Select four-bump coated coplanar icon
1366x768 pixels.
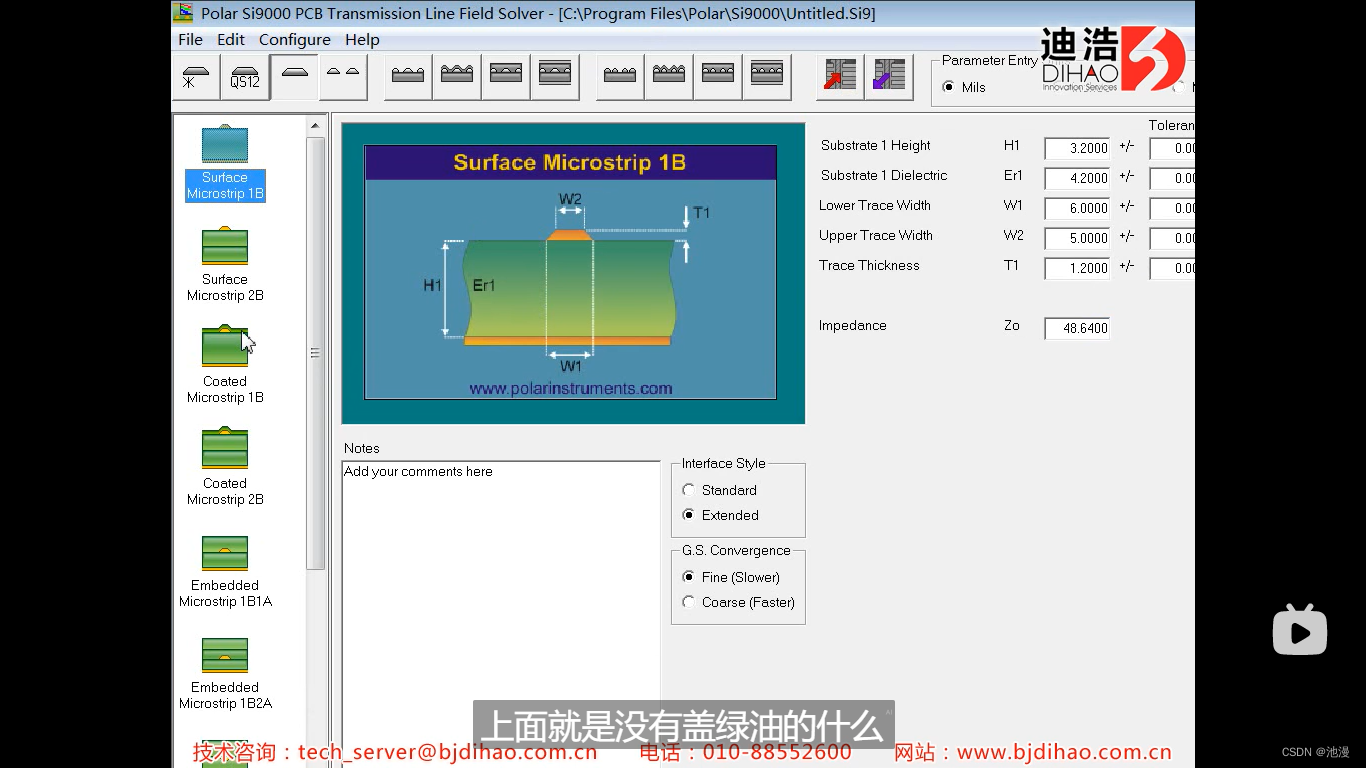tap(669, 77)
